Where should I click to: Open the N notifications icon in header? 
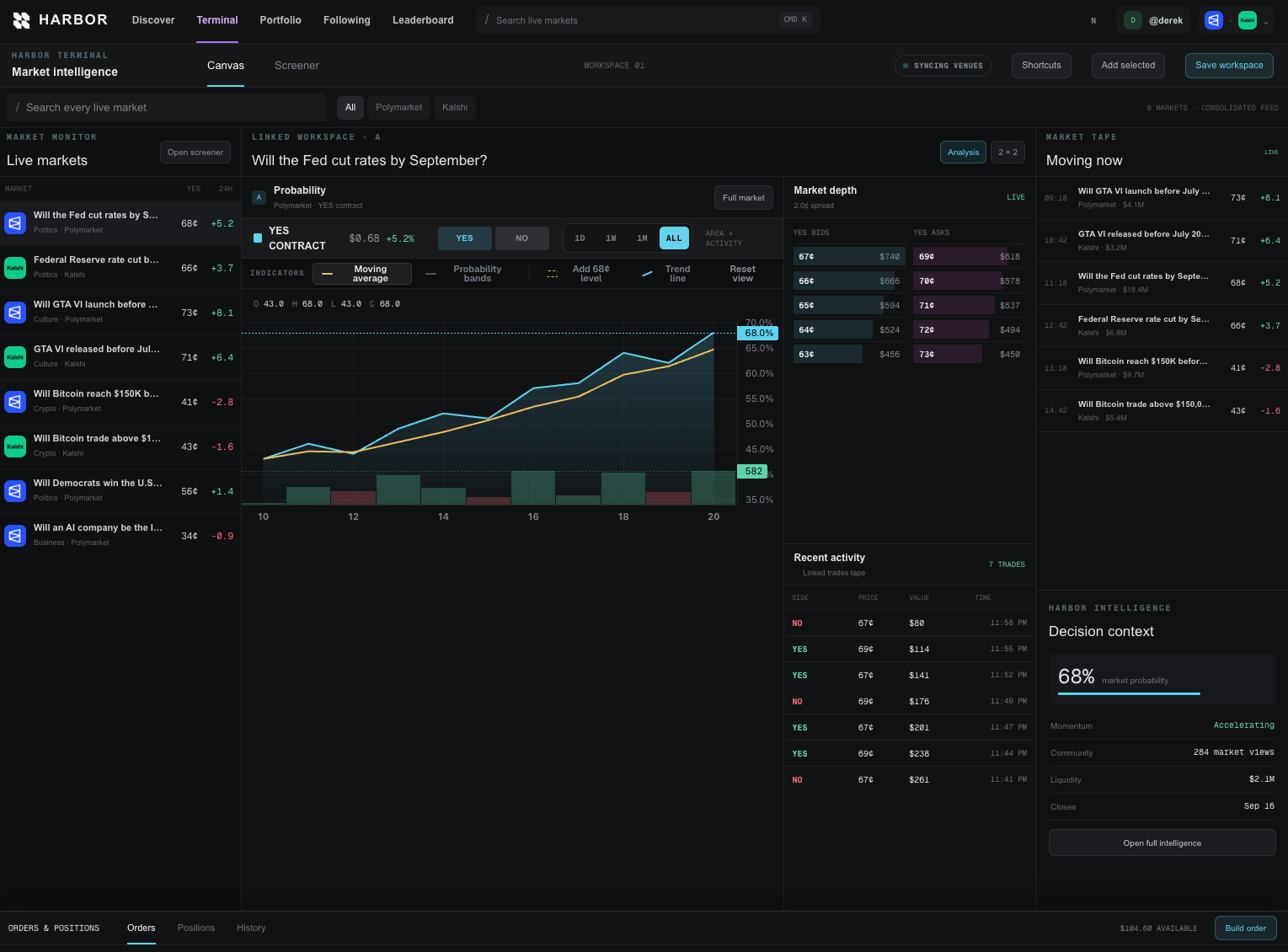[1093, 20]
